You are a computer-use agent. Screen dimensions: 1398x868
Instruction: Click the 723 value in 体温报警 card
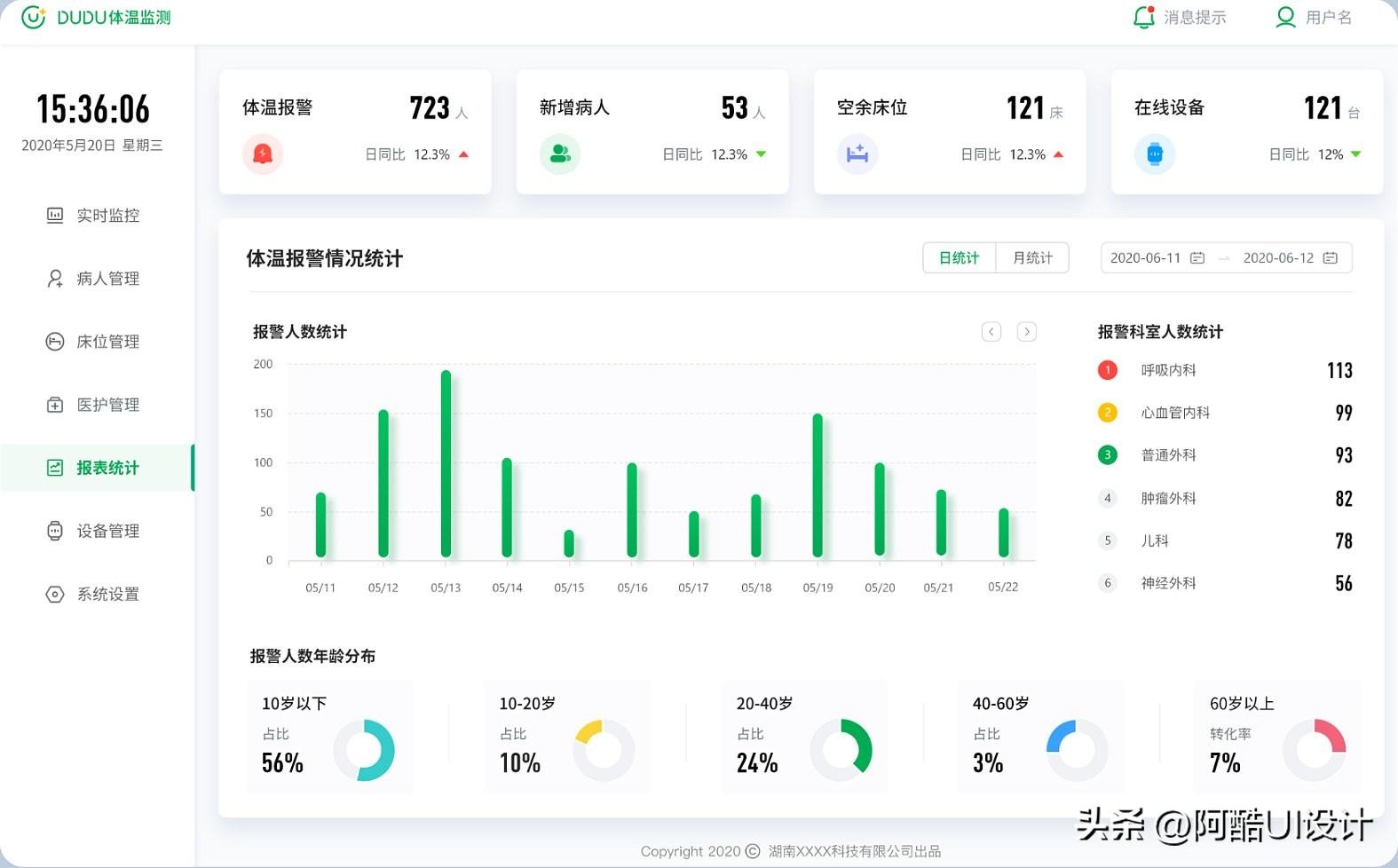tap(430, 108)
